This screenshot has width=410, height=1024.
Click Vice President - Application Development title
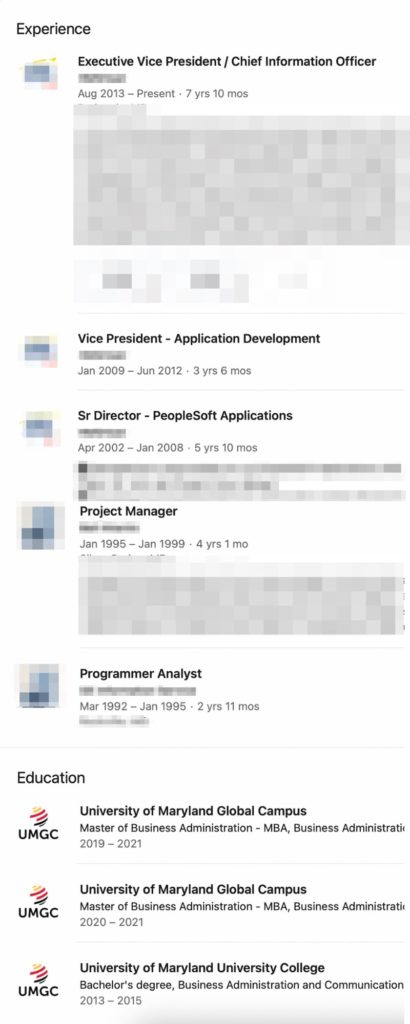point(199,338)
